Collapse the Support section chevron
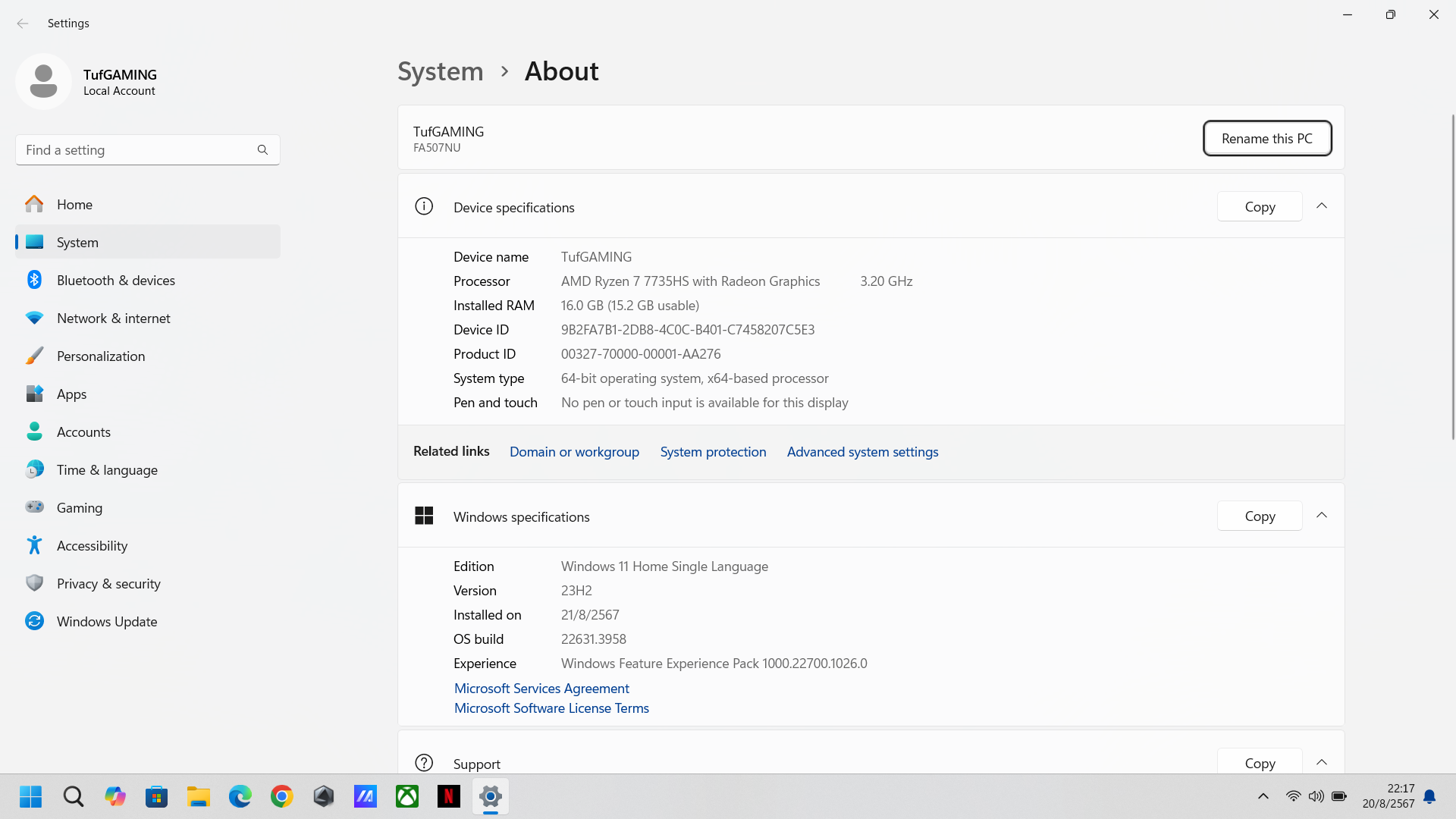Image resolution: width=1456 pixels, height=819 pixels. pos(1322,763)
